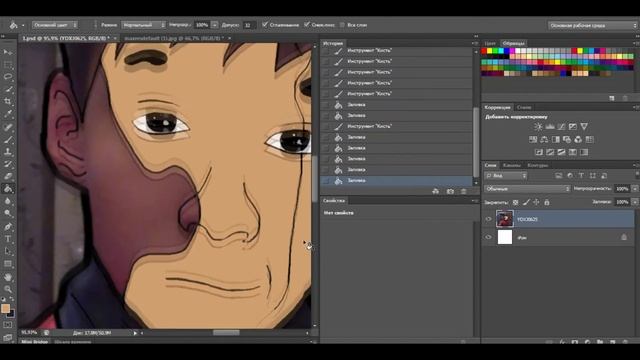Toggle Quick Mask mode in toolbox
The height and width of the screenshot is (360, 640).
click(x=8, y=325)
